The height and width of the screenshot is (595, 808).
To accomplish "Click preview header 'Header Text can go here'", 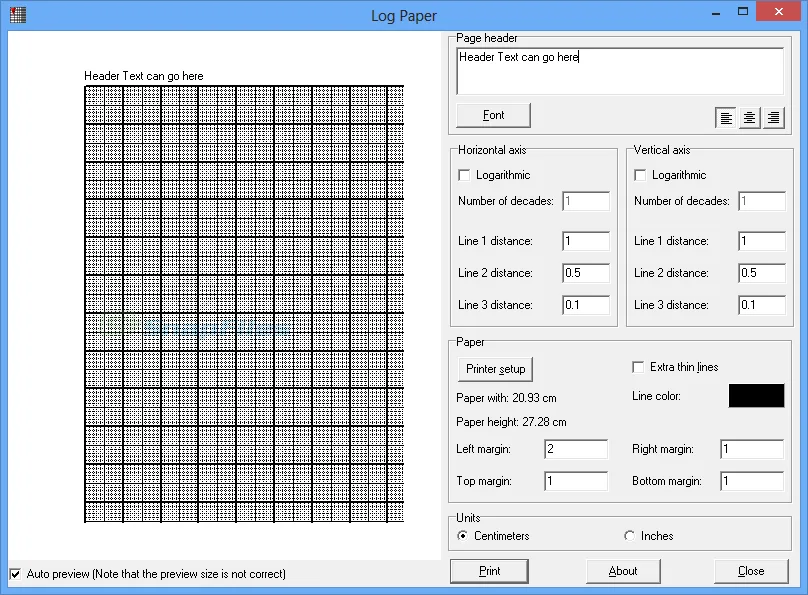I will pyautogui.click(x=144, y=76).
